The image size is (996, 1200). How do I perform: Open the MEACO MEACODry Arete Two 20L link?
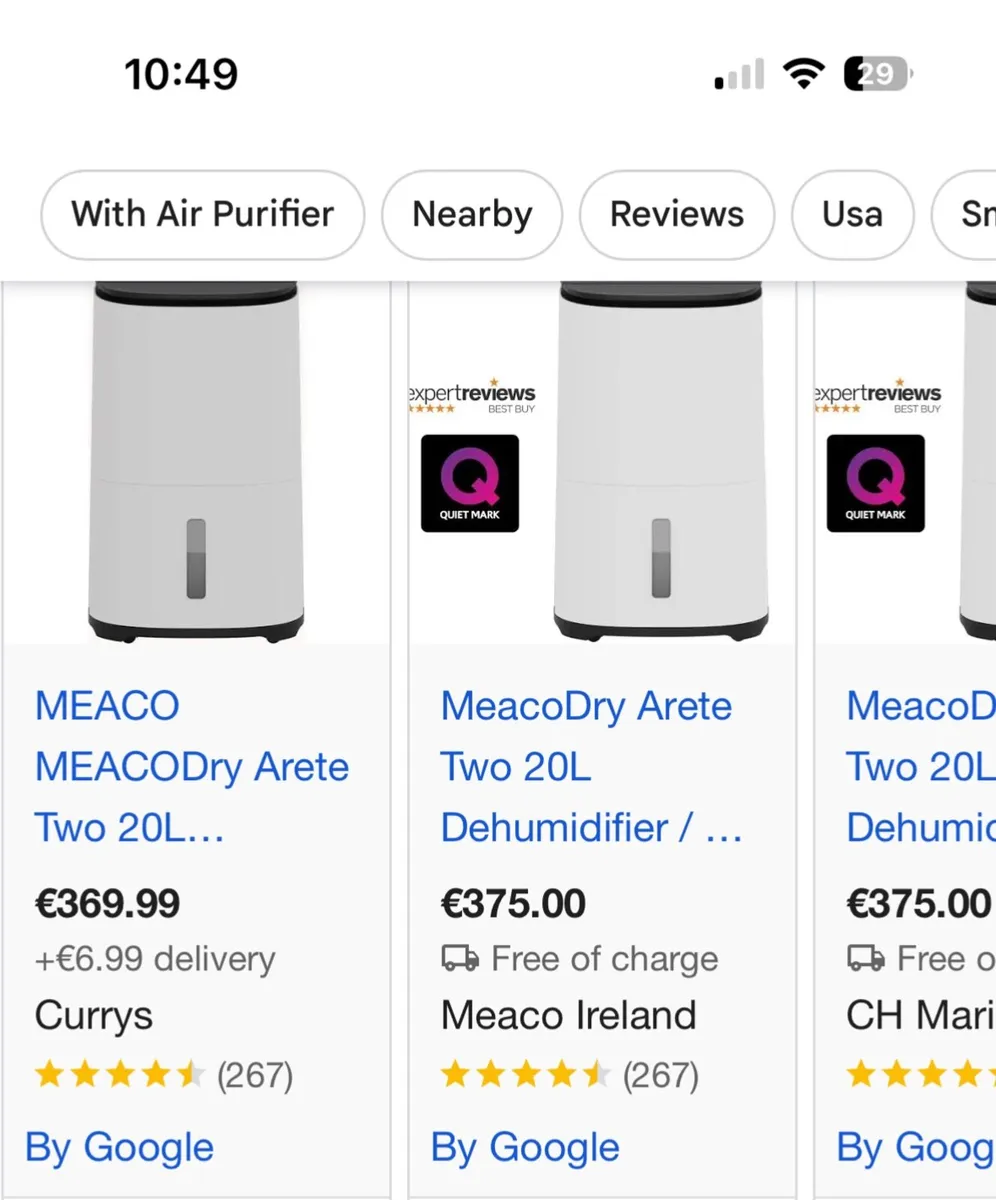coord(191,767)
